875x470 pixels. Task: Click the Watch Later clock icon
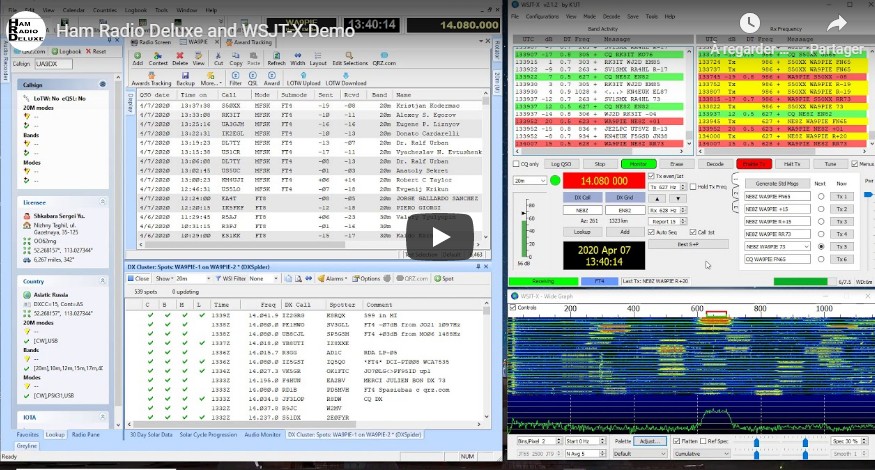[x=749, y=23]
